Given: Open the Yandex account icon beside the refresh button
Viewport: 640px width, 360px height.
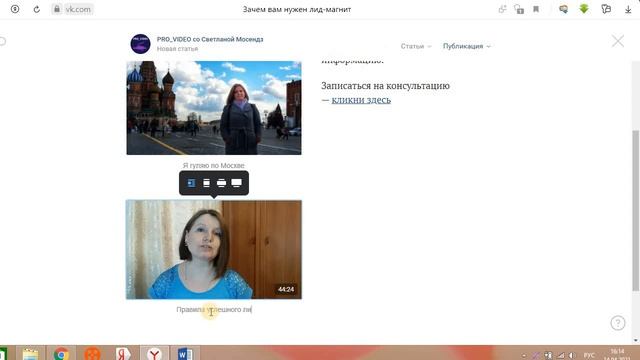Looking at the screenshot, I should pos(15,9).
